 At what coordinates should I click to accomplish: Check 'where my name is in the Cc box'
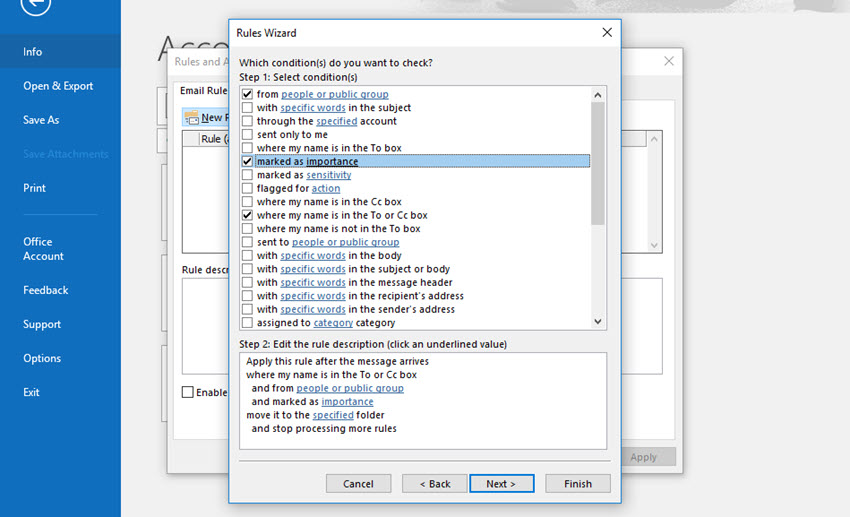[247, 202]
